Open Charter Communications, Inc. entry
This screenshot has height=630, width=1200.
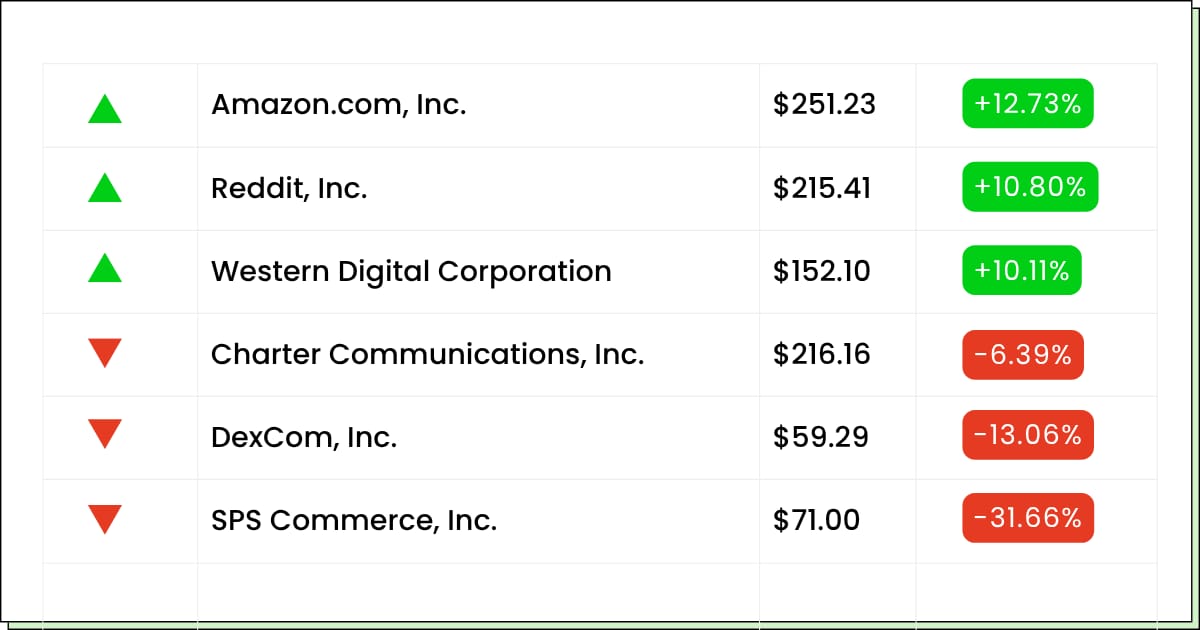point(427,354)
